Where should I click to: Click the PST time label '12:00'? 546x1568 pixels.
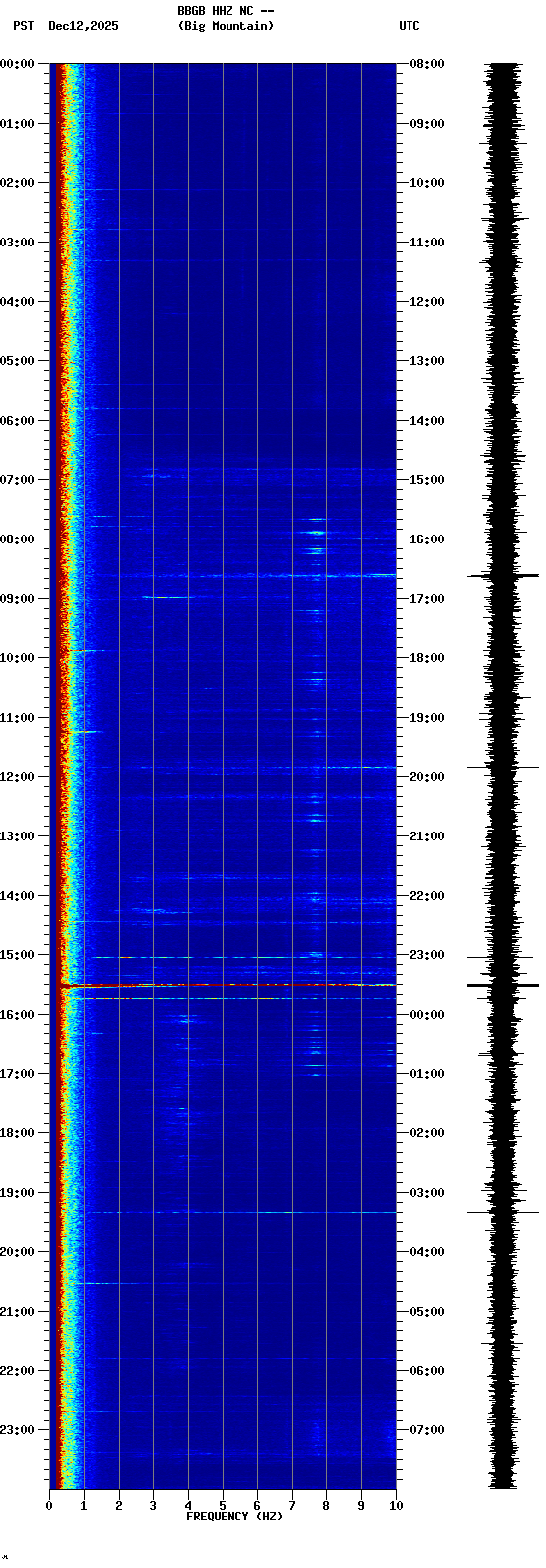(x=17, y=777)
